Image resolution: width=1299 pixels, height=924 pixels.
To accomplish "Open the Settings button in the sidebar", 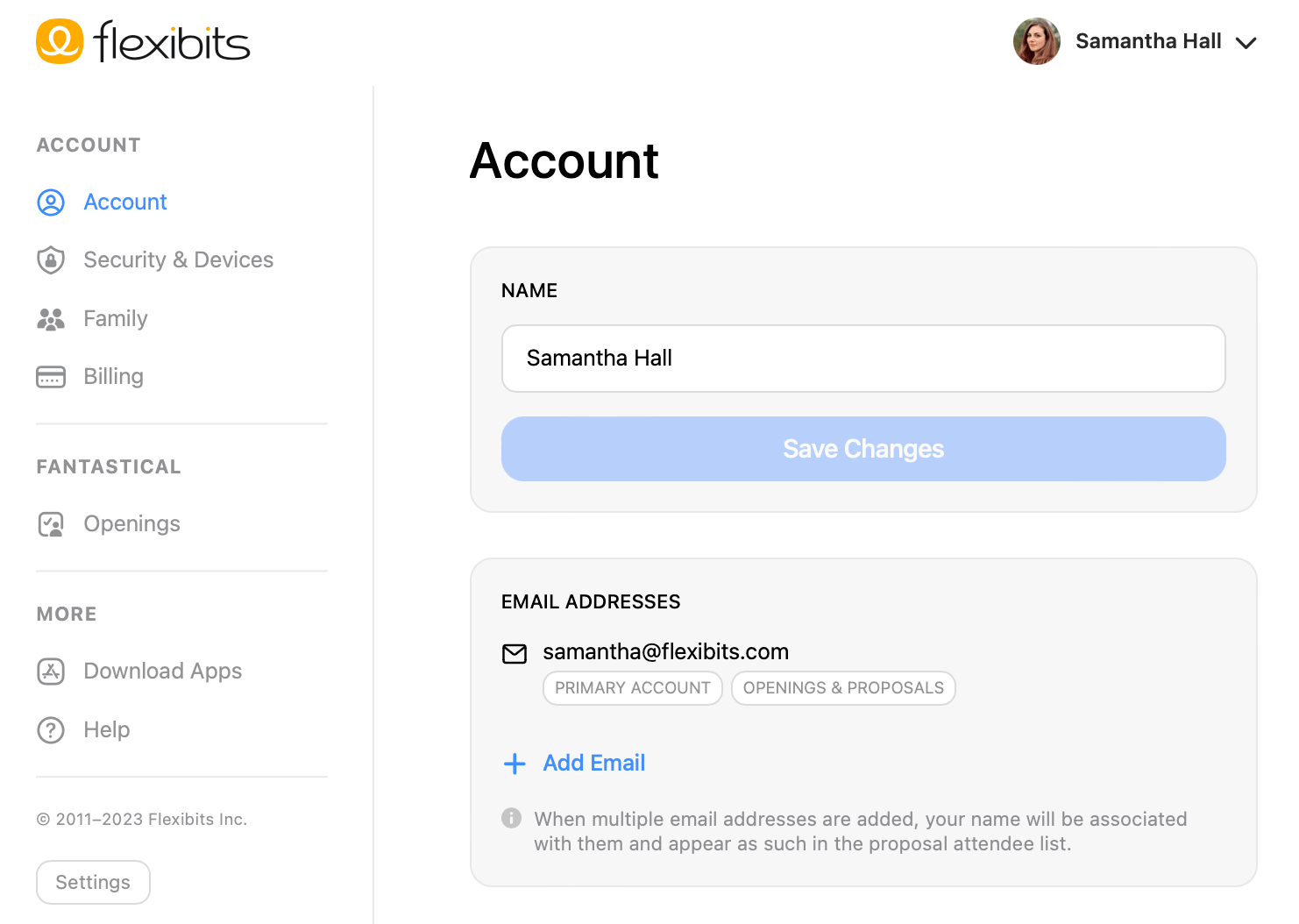I will [x=93, y=882].
